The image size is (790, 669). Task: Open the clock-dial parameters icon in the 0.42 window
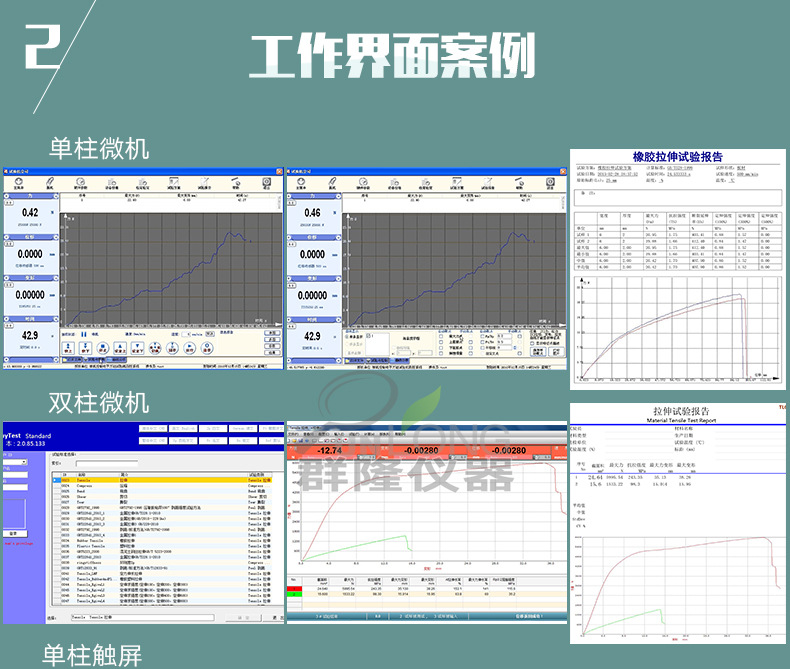[x=80, y=181]
